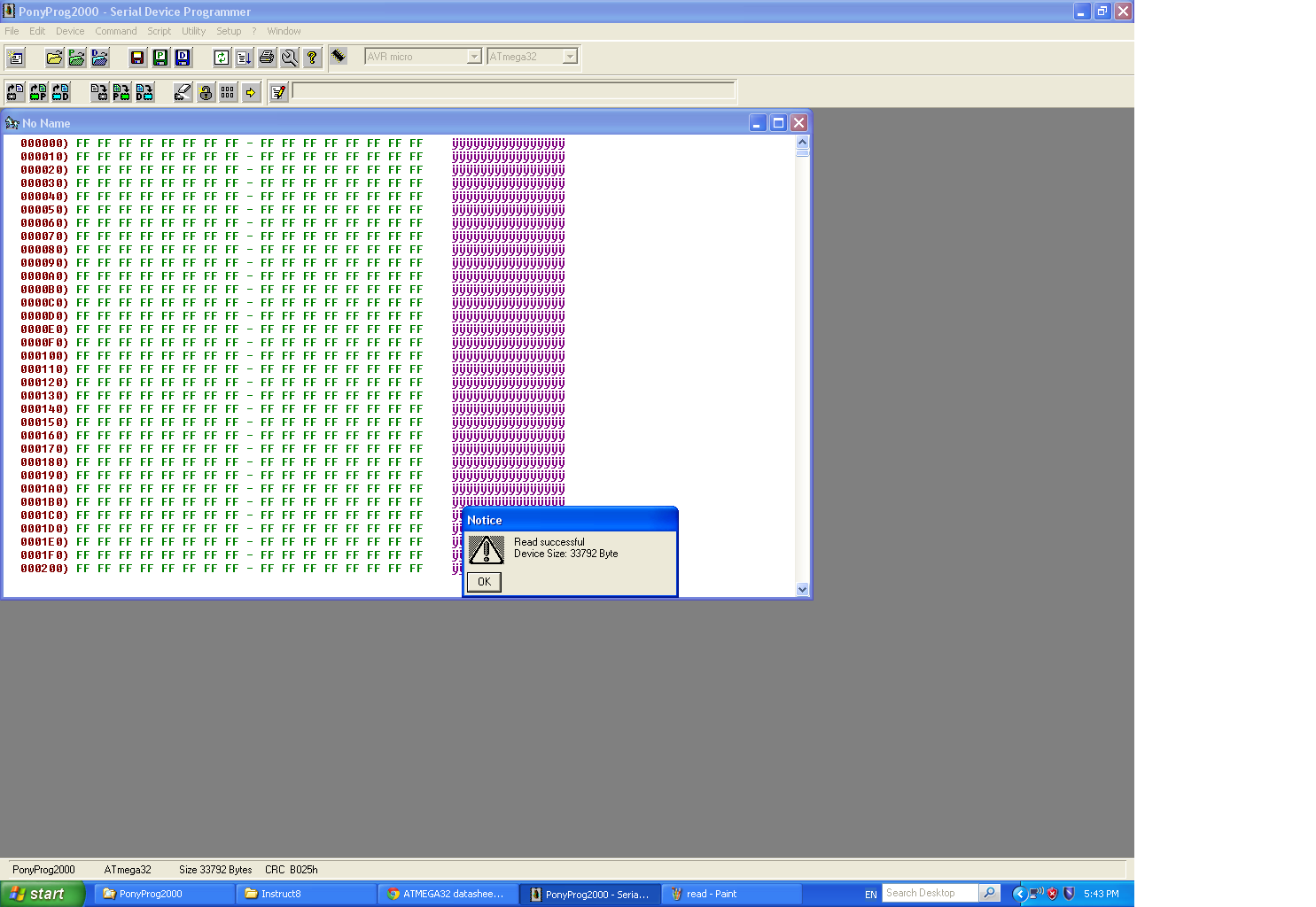Click address row 000200)
1316x907 pixels.
pyautogui.click(x=44, y=569)
